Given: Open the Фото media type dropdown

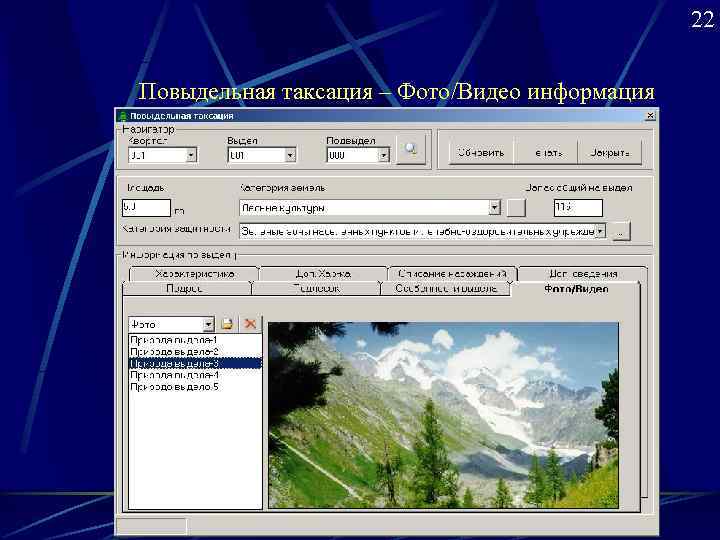Looking at the screenshot, I should [x=208, y=324].
